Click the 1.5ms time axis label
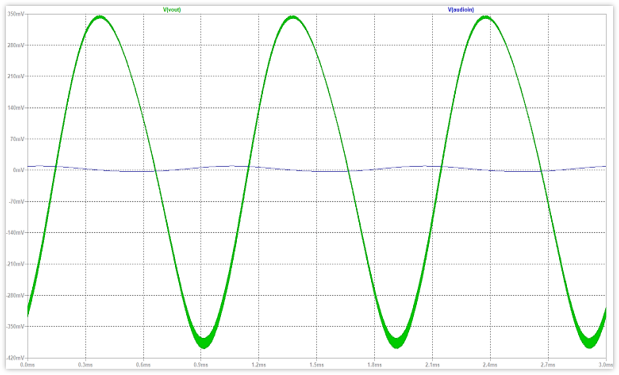 tap(317, 365)
